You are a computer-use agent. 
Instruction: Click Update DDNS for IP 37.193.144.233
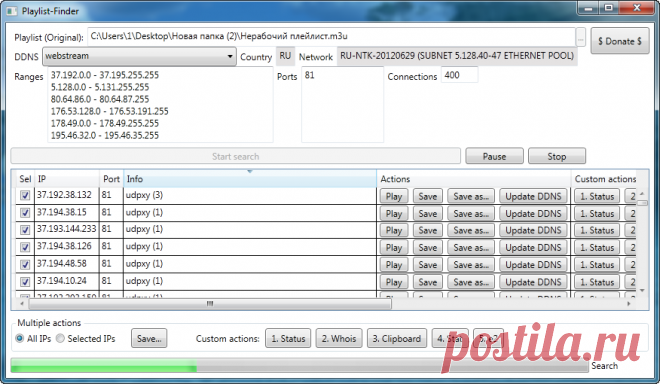tap(533, 231)
